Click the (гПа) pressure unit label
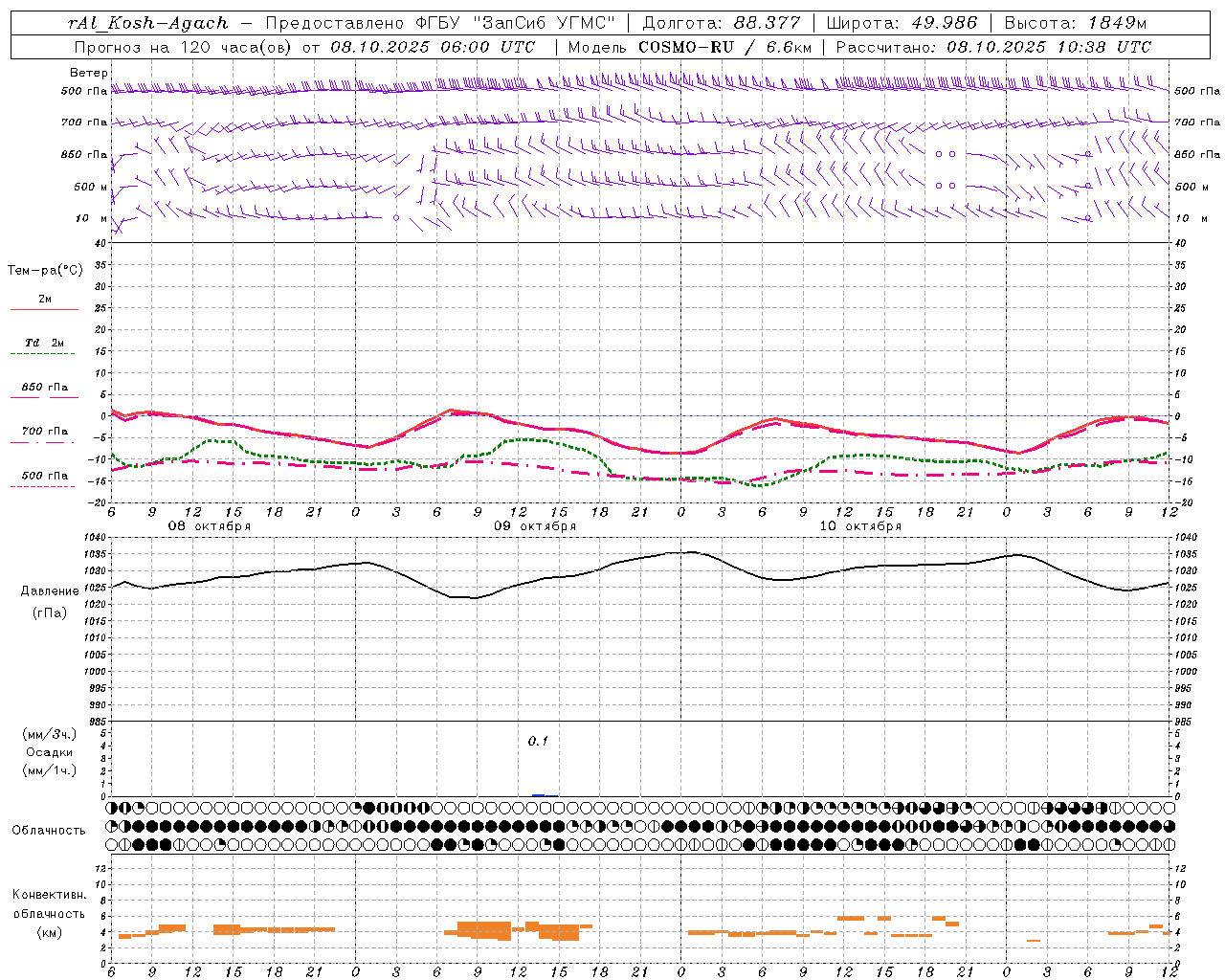 click(50, 612)
